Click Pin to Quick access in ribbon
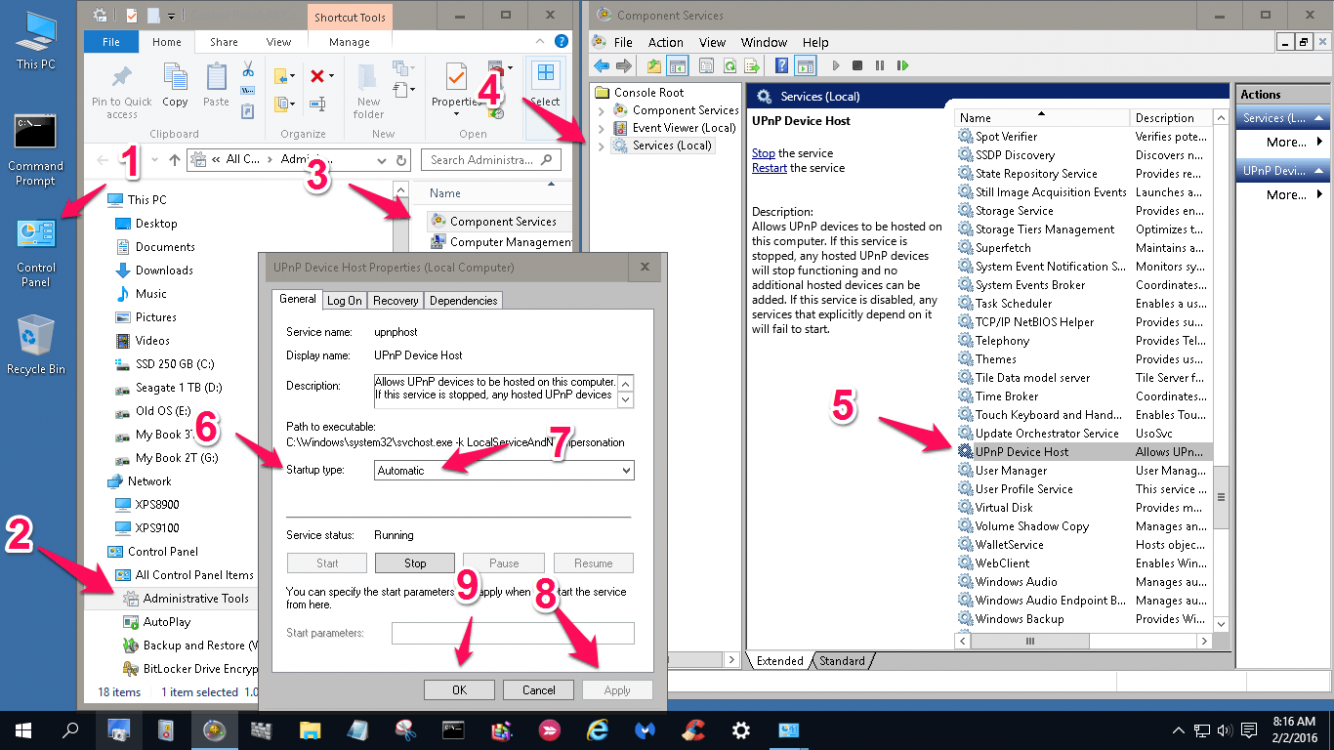 pos(122,91)
